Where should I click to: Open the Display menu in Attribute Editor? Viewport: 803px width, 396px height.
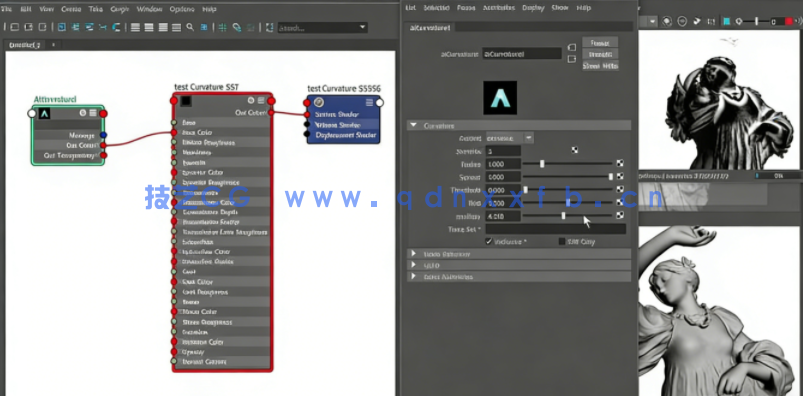(533, 8)
